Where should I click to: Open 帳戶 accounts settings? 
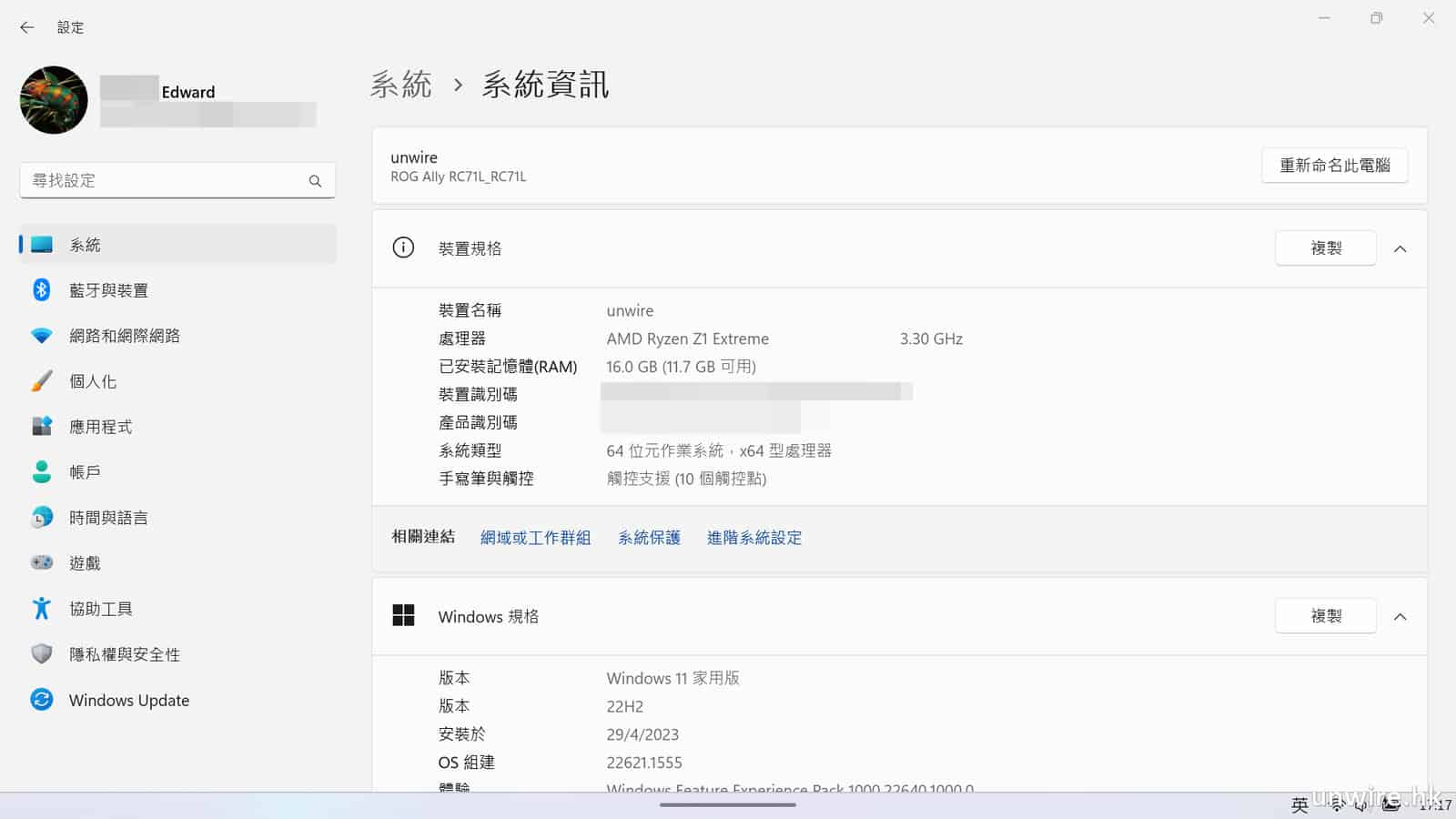[85, 472]
